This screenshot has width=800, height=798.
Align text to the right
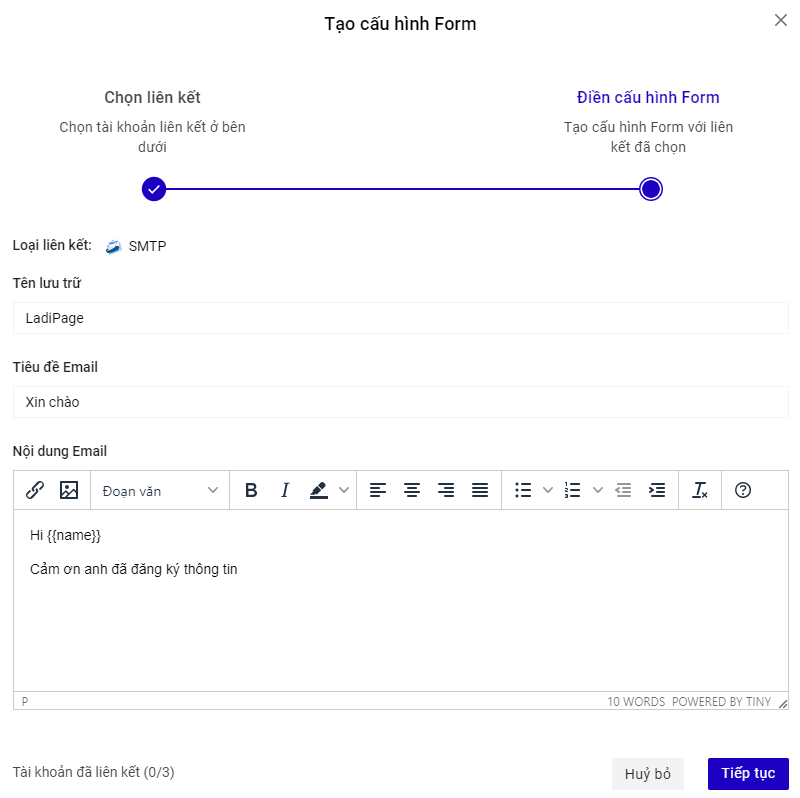[x=446, y=490]
